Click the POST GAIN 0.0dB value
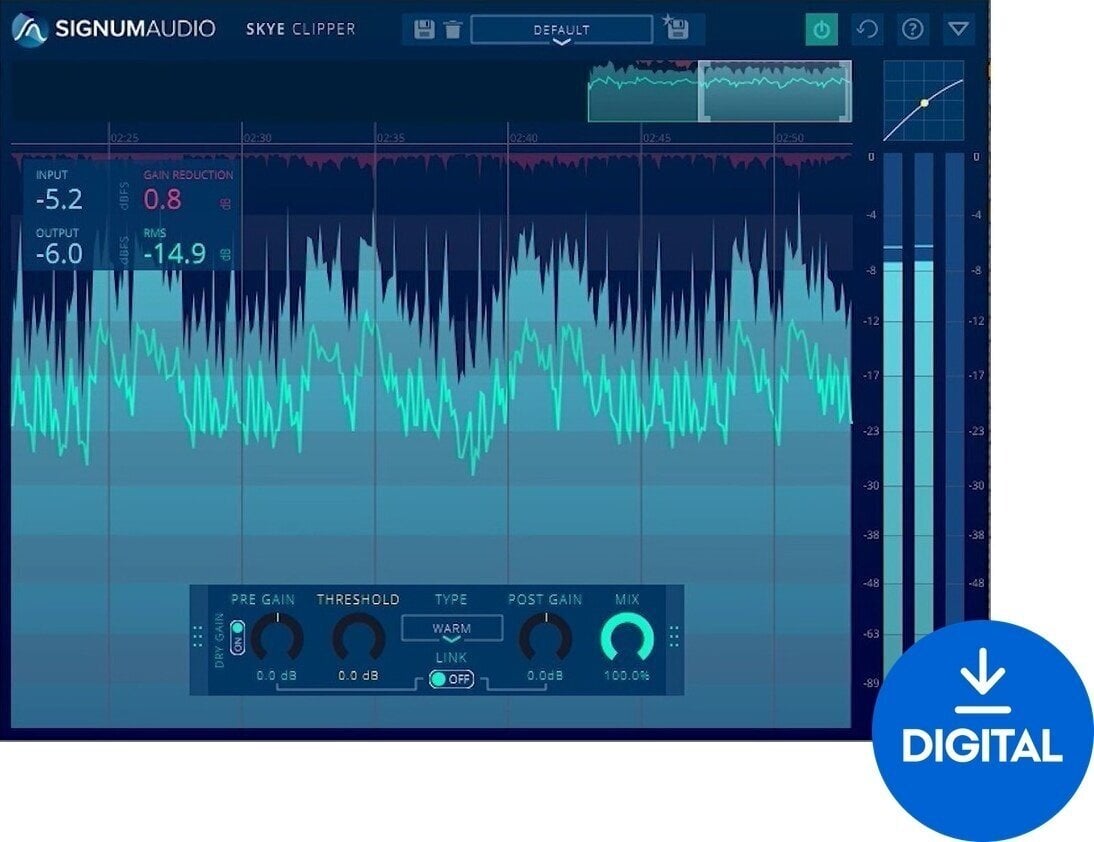 pos(545,675)
